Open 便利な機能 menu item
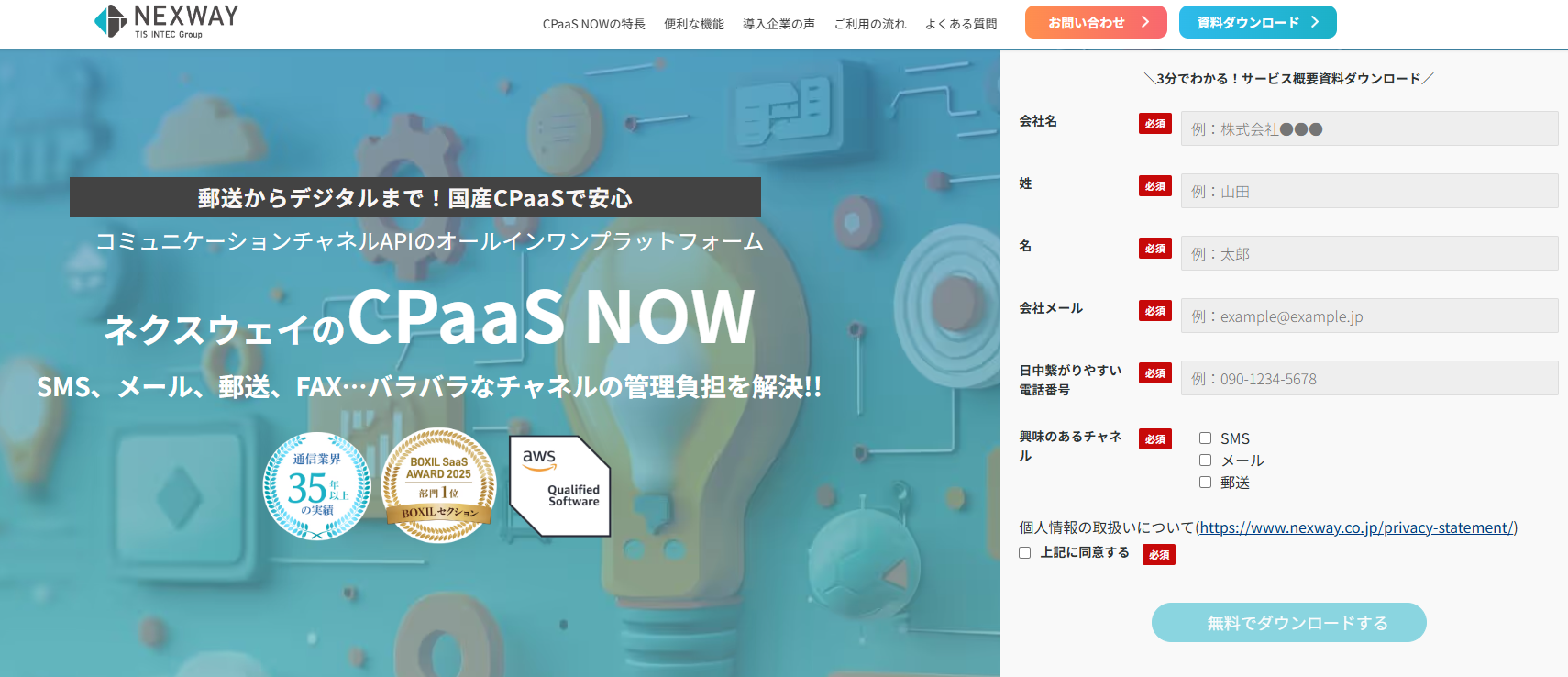This screenshot has height=677, width=1568. click(694, 24)
